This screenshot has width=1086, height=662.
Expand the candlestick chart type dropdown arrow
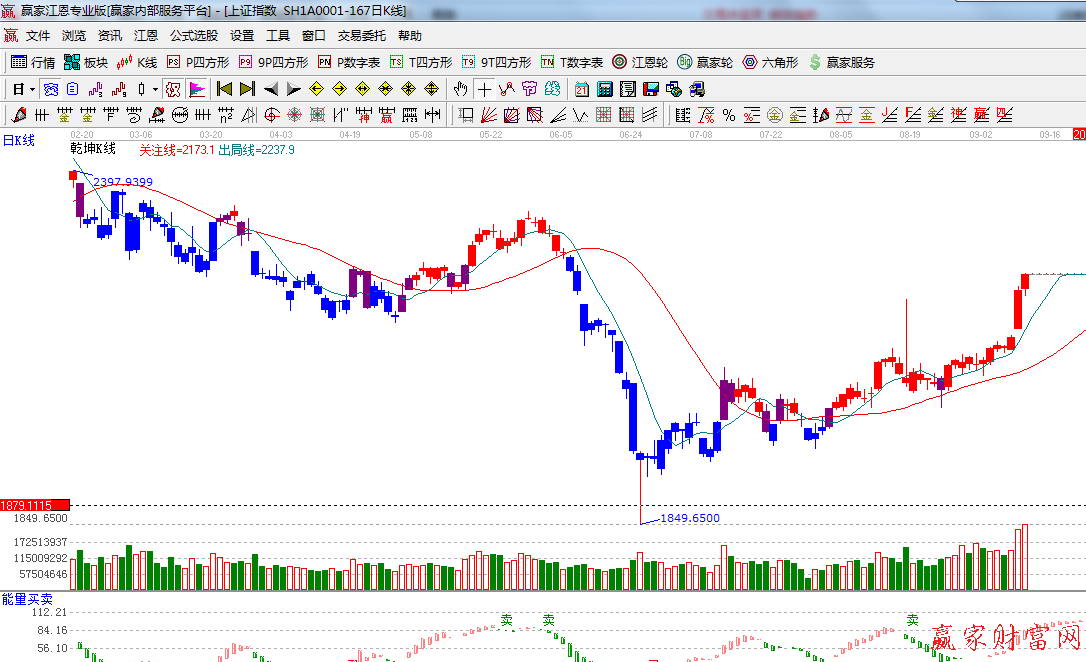156,89
